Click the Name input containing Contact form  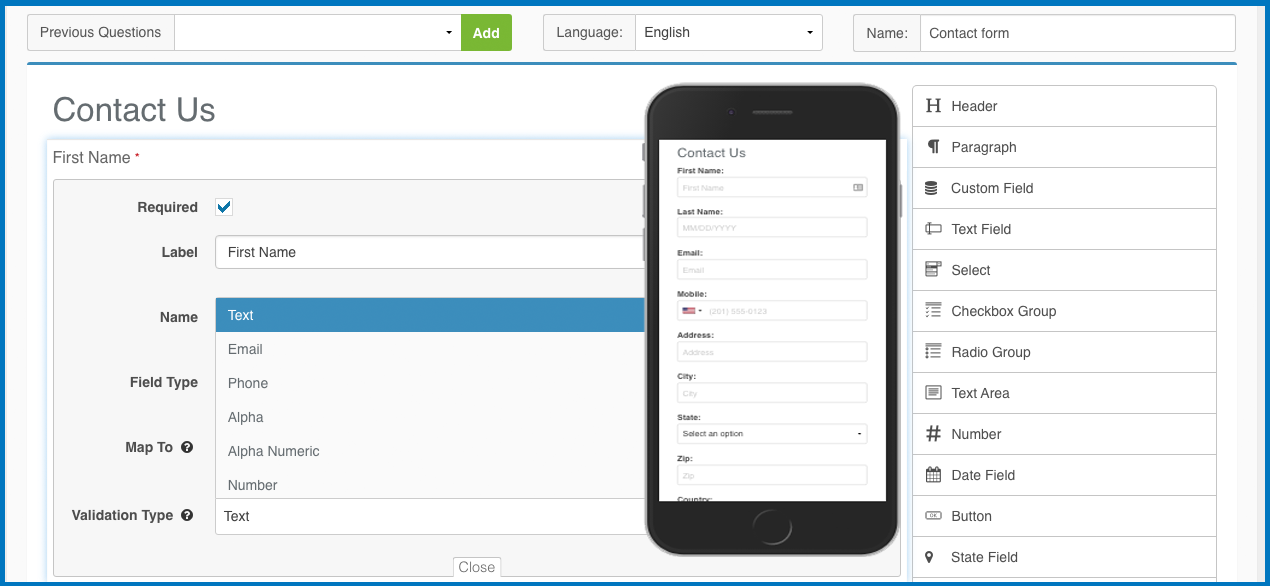coord(1077,32)
